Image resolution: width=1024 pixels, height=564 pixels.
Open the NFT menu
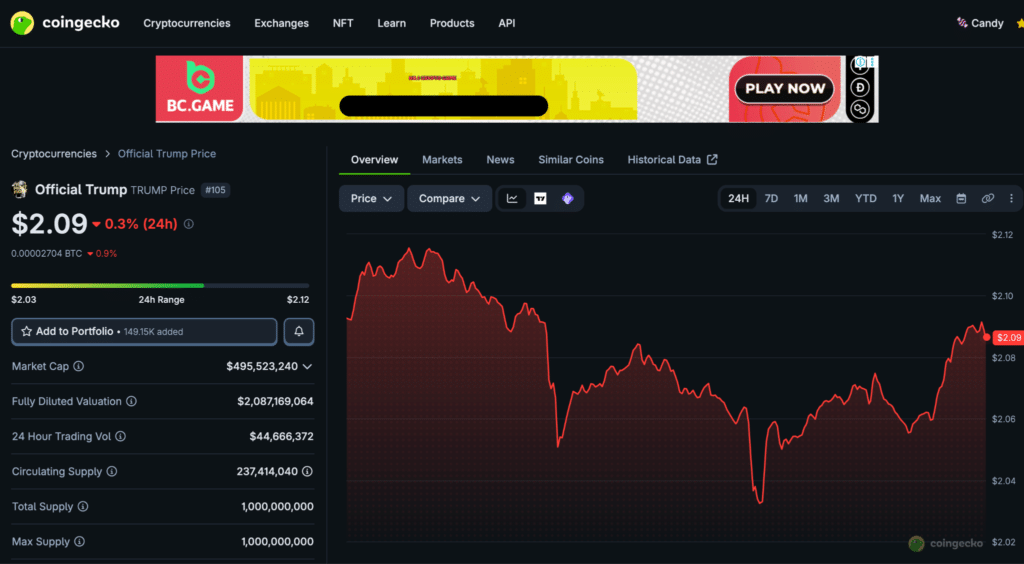pos(343,23)
